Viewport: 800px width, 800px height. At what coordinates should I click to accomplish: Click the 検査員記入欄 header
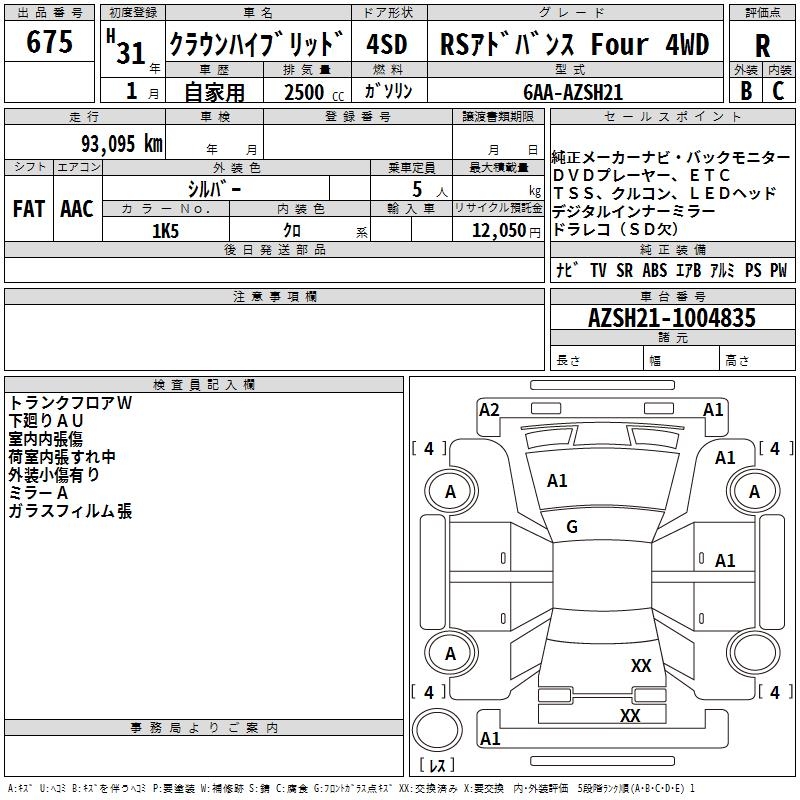(204, 385)
